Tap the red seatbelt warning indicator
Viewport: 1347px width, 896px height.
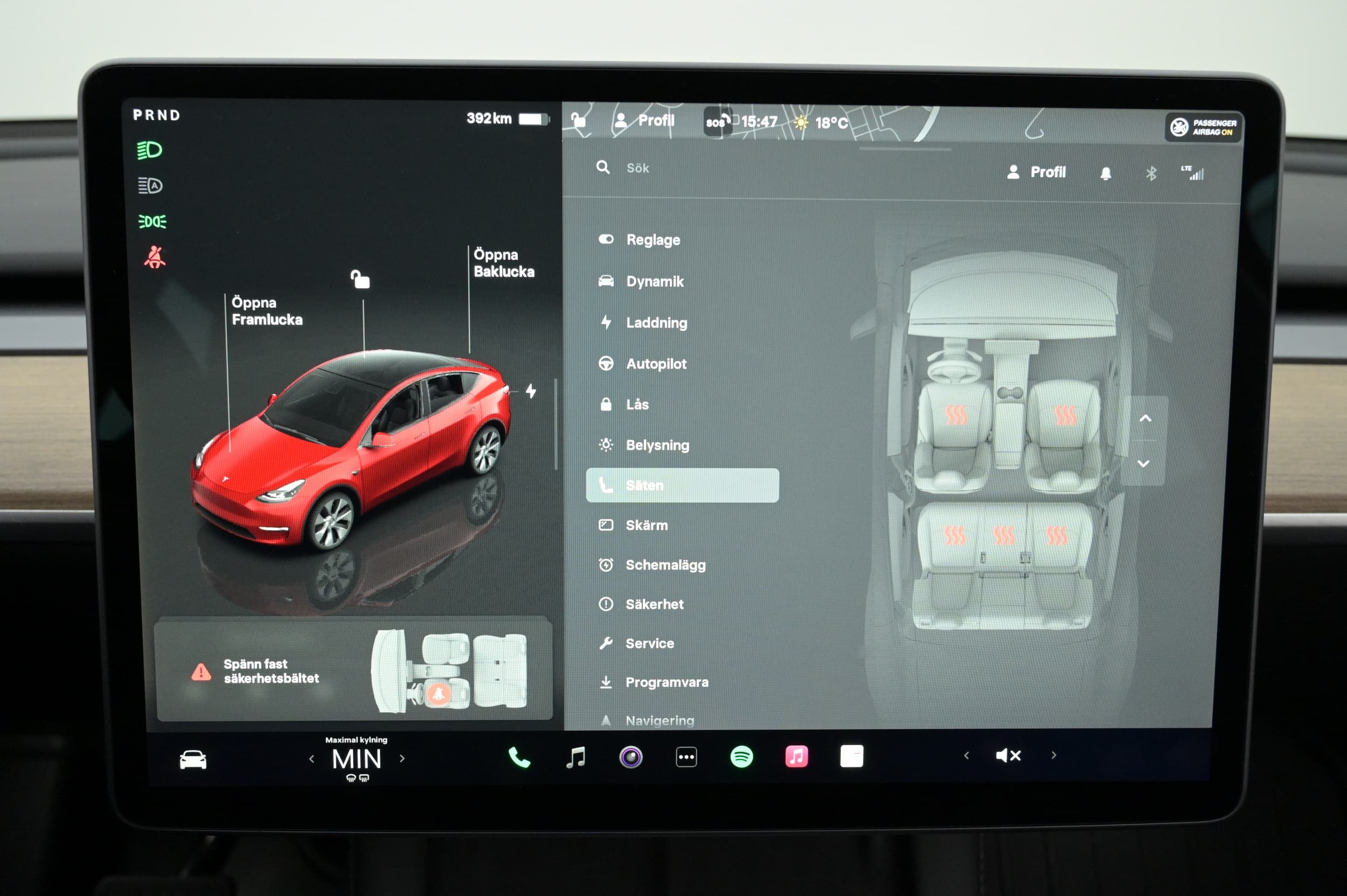point(154,257)
